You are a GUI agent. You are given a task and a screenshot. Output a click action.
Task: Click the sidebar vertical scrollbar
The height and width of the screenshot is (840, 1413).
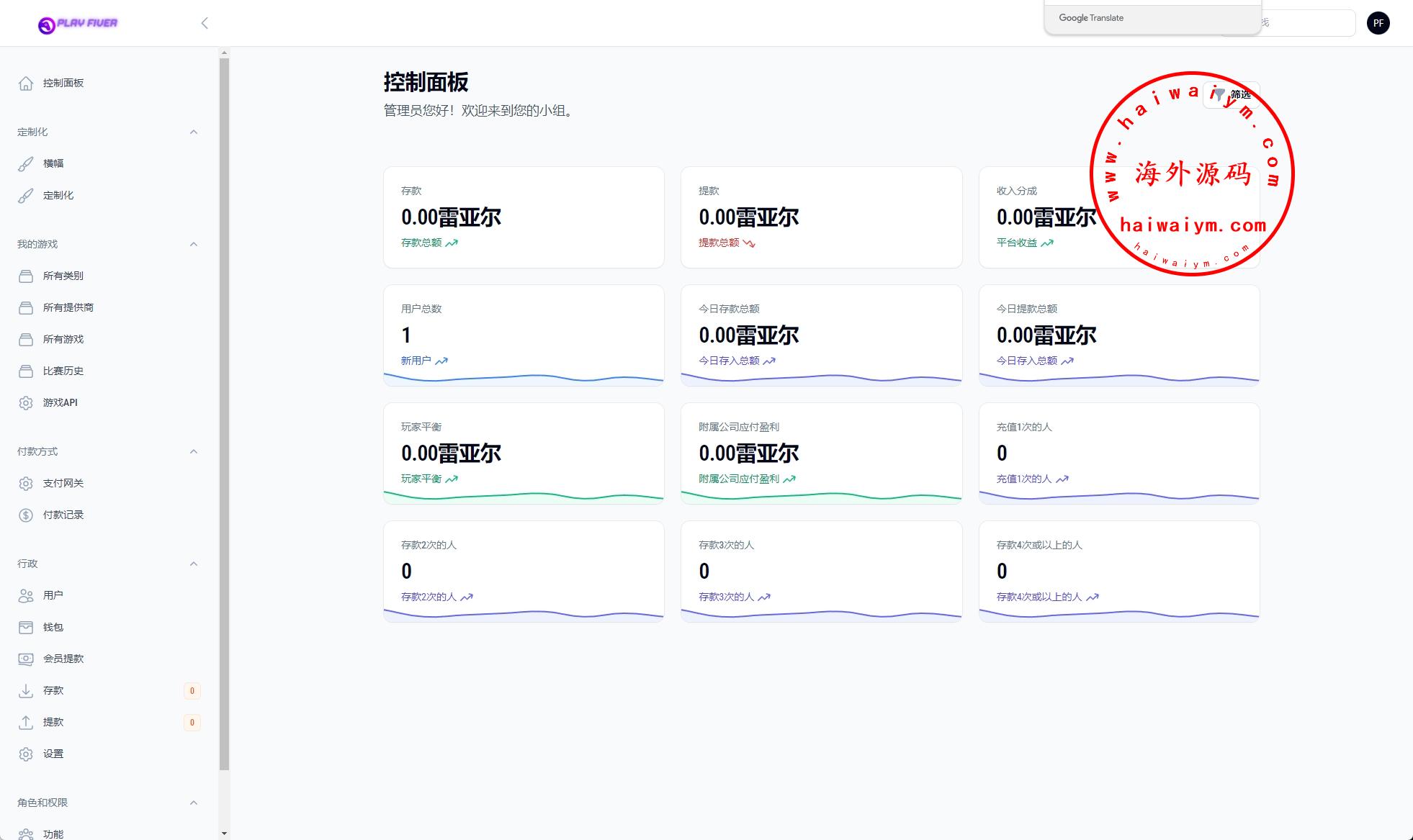(224, 414)
